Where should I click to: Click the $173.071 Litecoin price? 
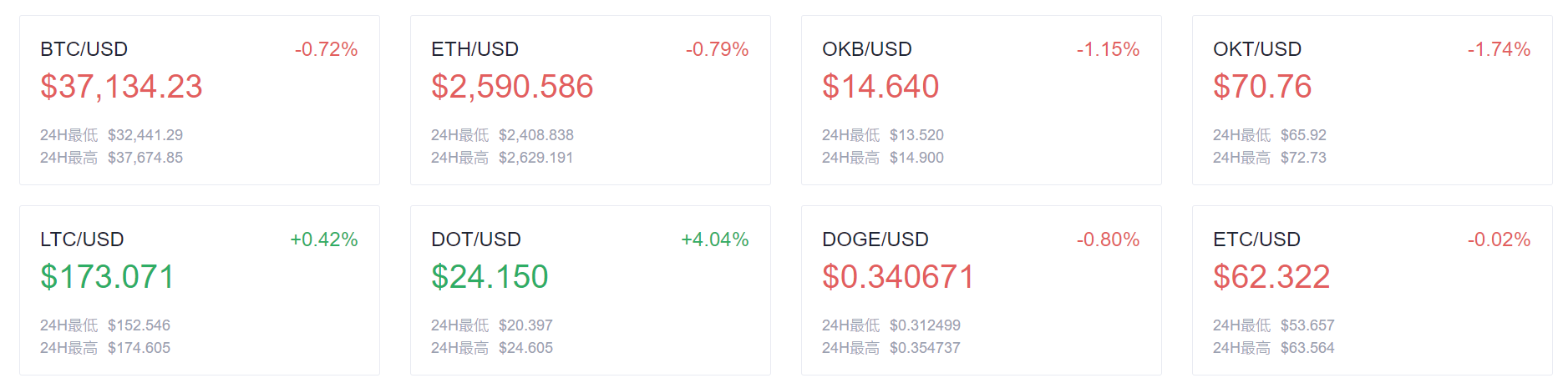[108, 277]
